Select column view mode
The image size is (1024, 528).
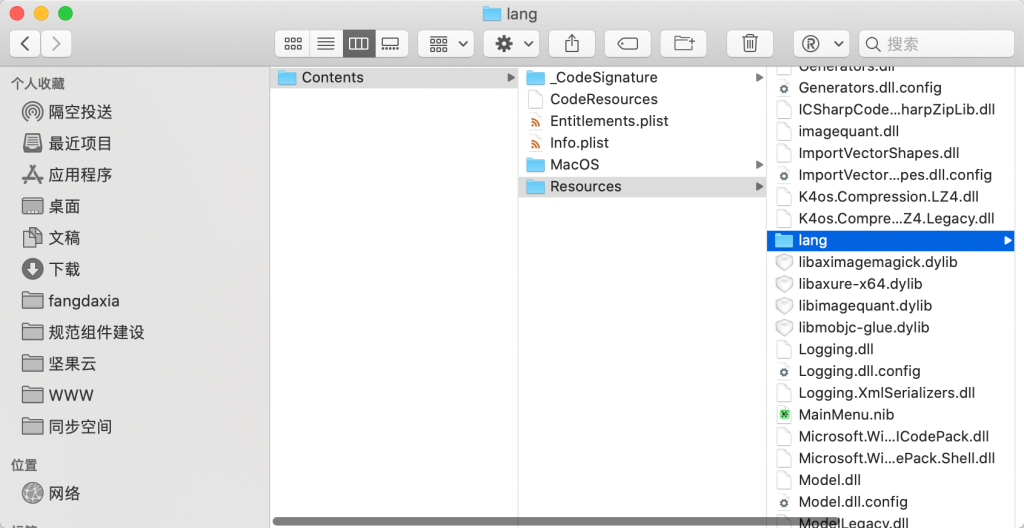357,44
